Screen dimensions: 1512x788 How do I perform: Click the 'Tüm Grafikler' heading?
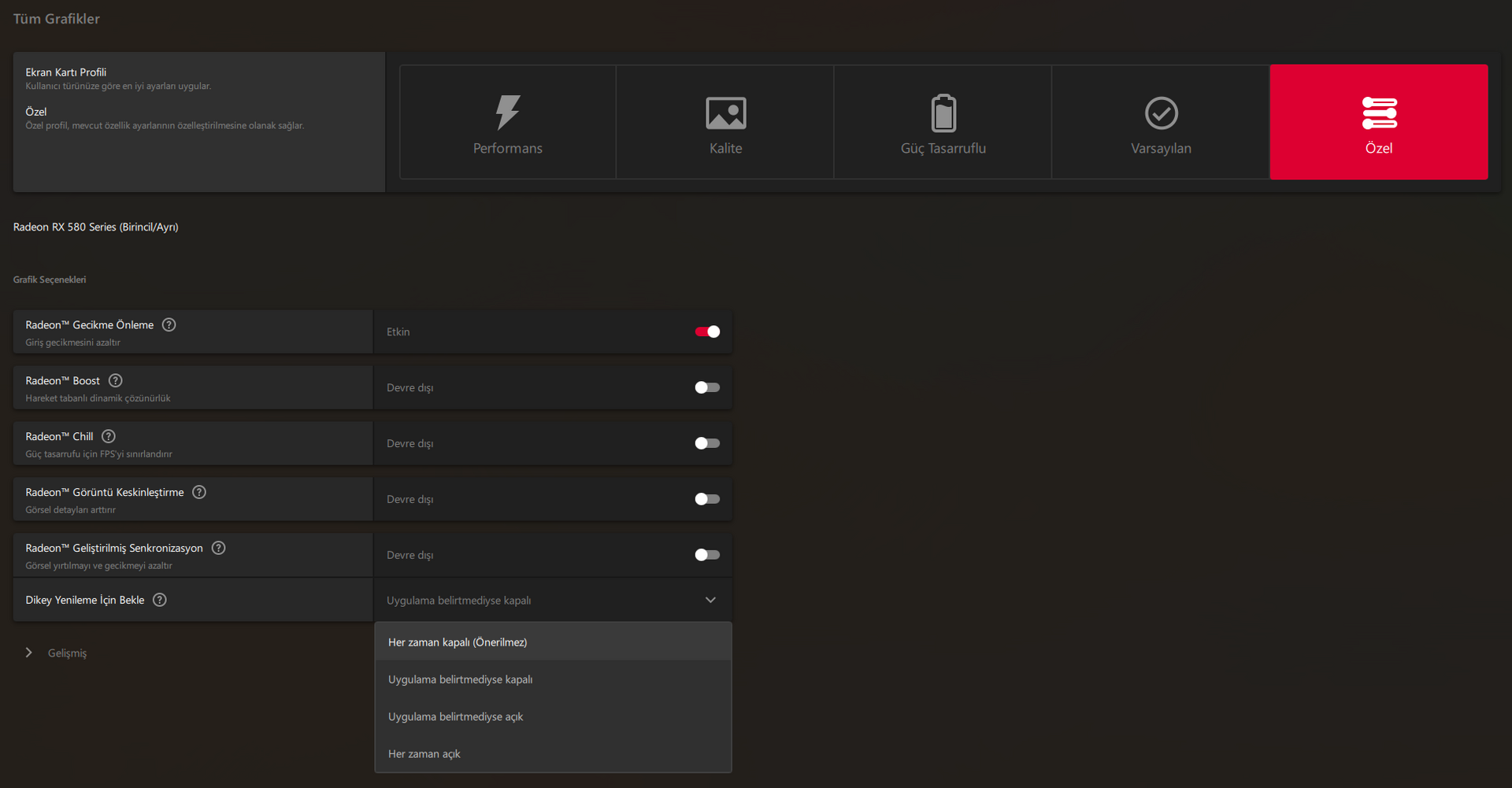(x=57, y=19)
